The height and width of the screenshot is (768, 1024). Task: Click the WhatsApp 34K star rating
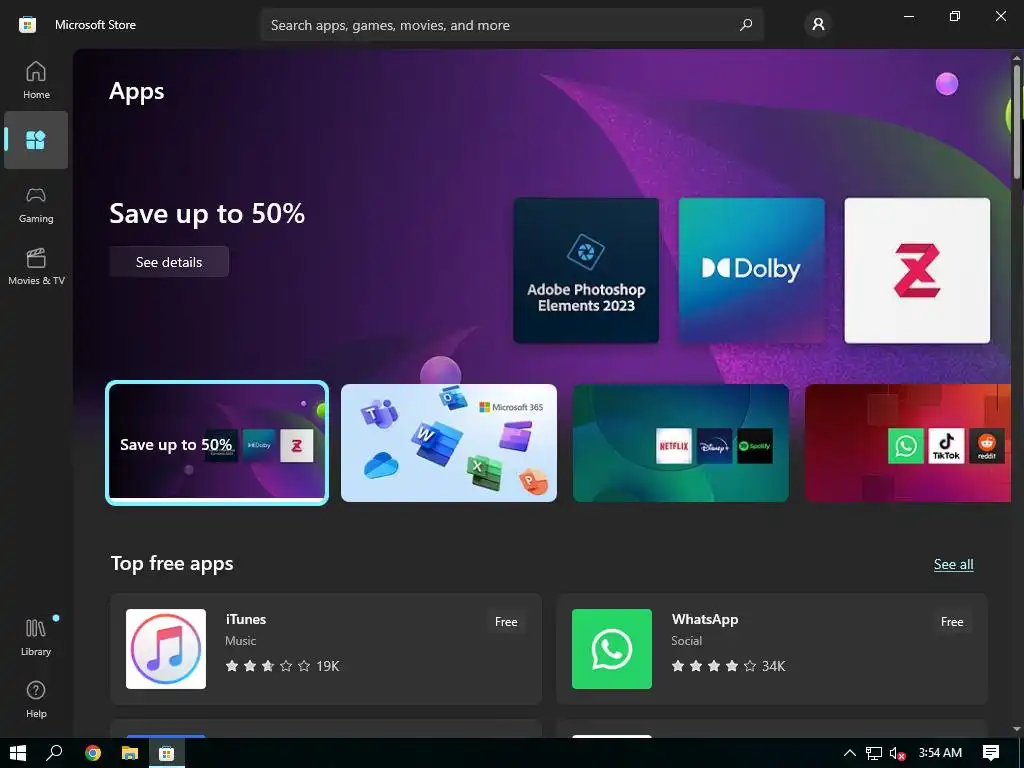[728, 666]
